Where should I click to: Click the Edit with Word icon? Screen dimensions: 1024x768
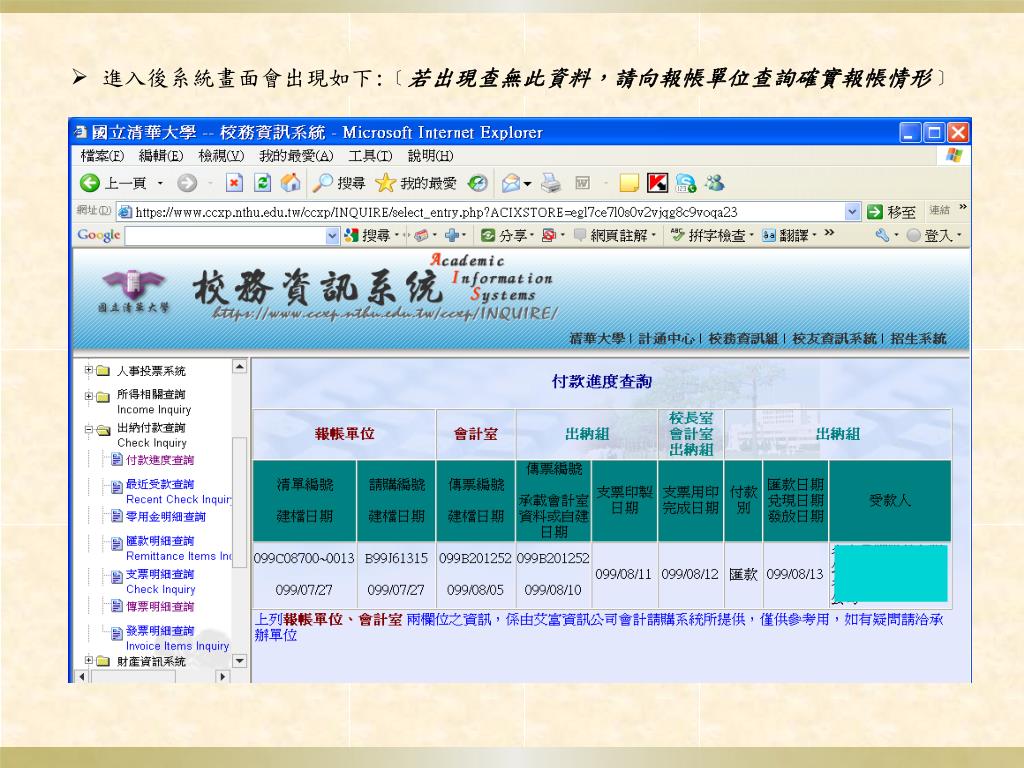click(583, 184)
